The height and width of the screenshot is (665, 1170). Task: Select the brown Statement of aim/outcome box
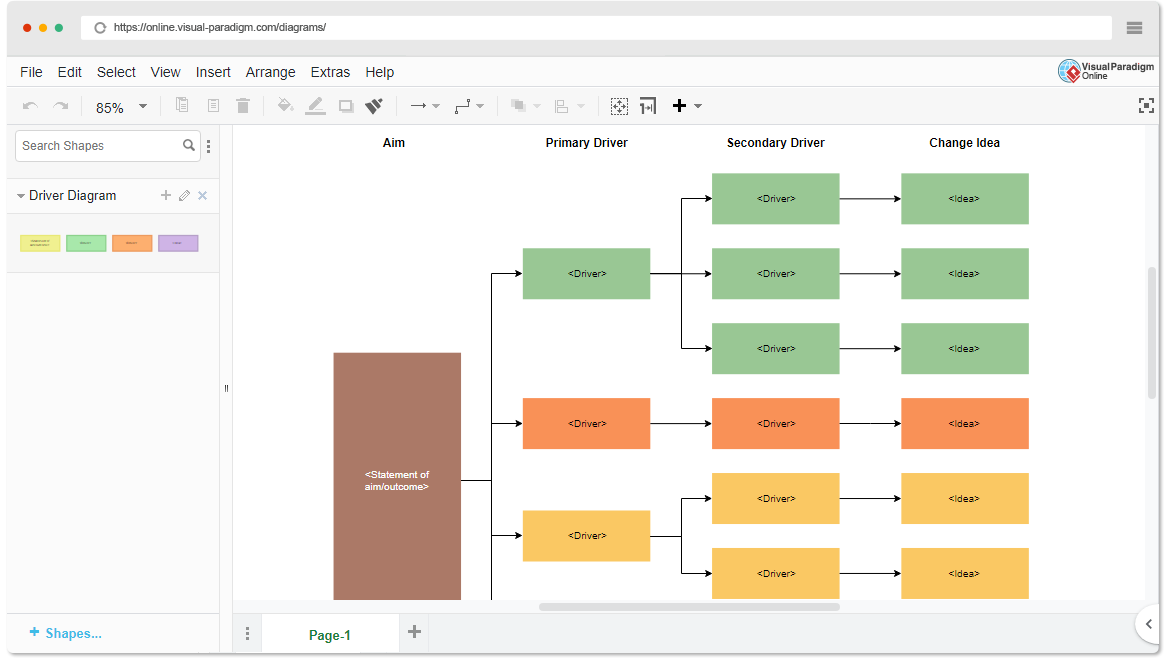(397, 476)
